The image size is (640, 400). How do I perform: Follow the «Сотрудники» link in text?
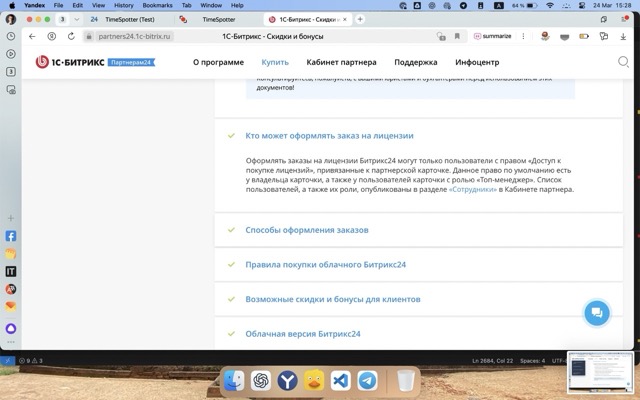pyautogui.click(x=476, y=189)
